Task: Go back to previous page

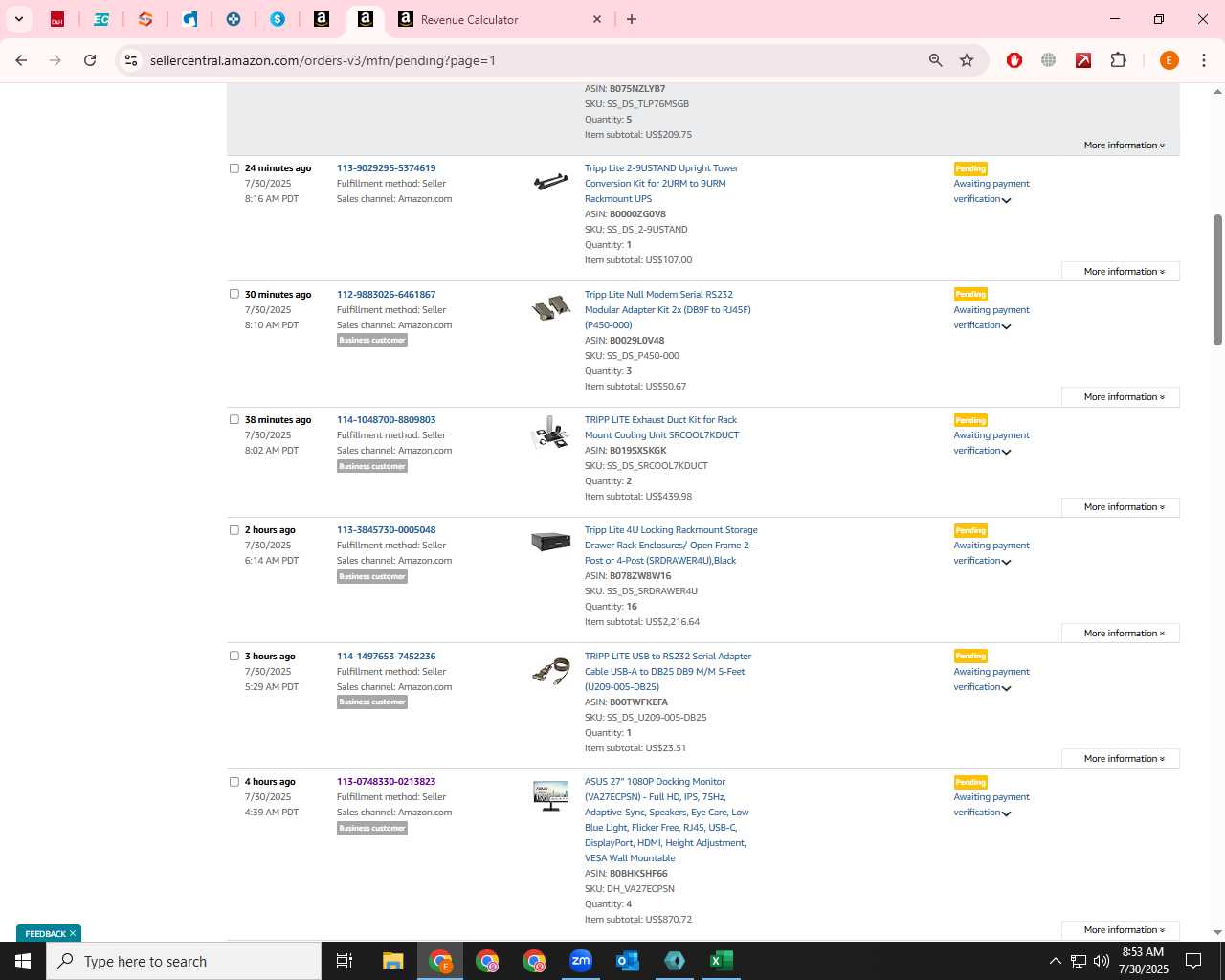Action: pos(21,60)
